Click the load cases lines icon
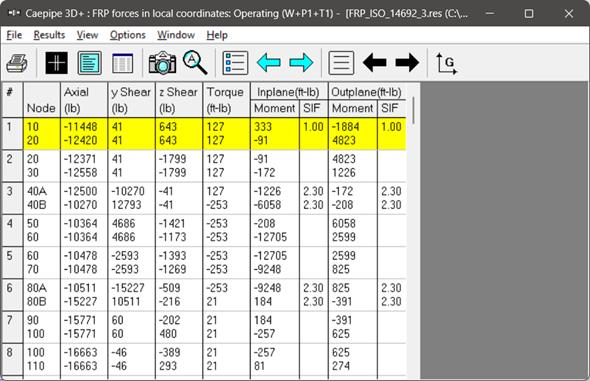The width and height of the screenshot is (590, 381). pos(341,63)
